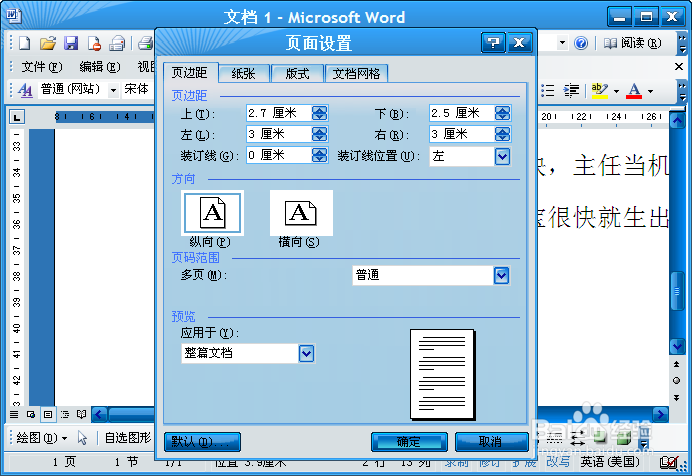Click the gutter 装订线 input field
This screenshot has height=476, width=692.
pyautogui.click(x=279, y=155)
